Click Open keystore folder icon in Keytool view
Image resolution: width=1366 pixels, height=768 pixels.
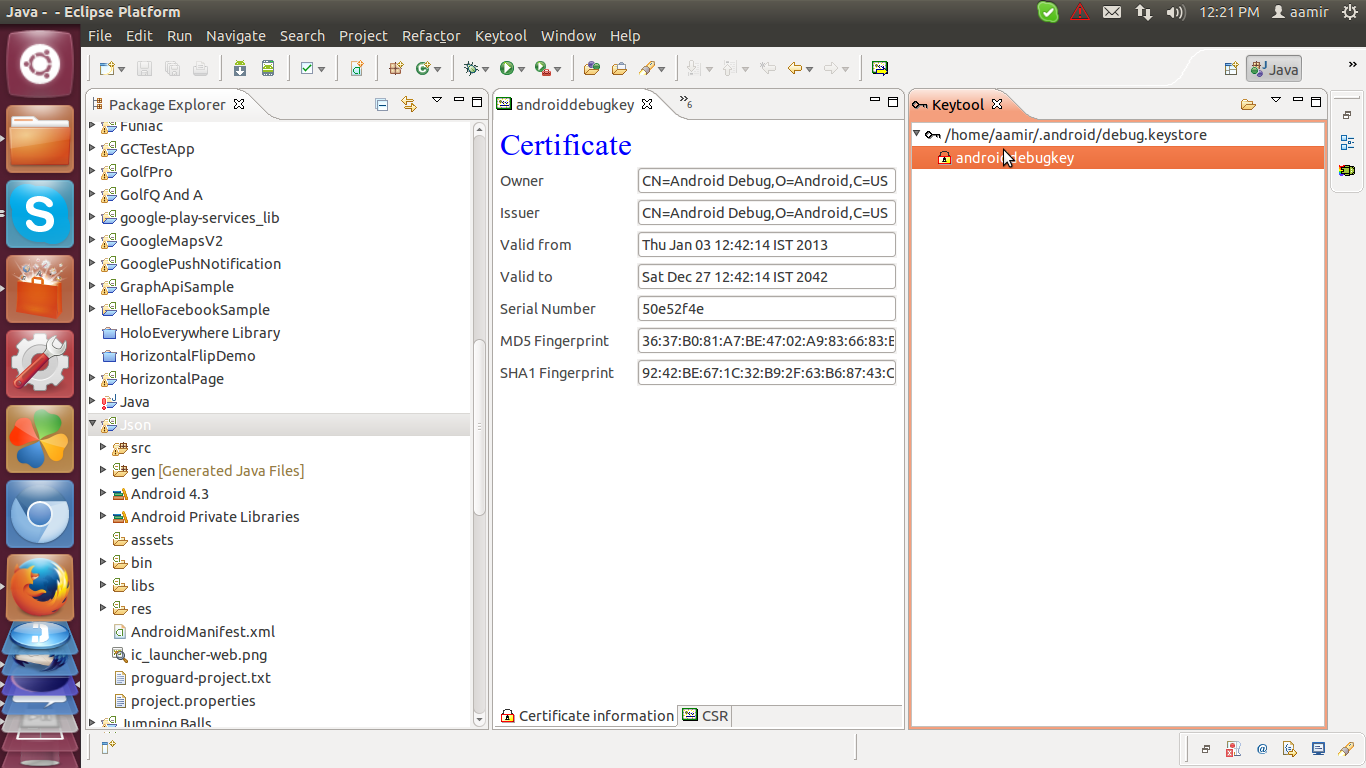pos(1248,104)
